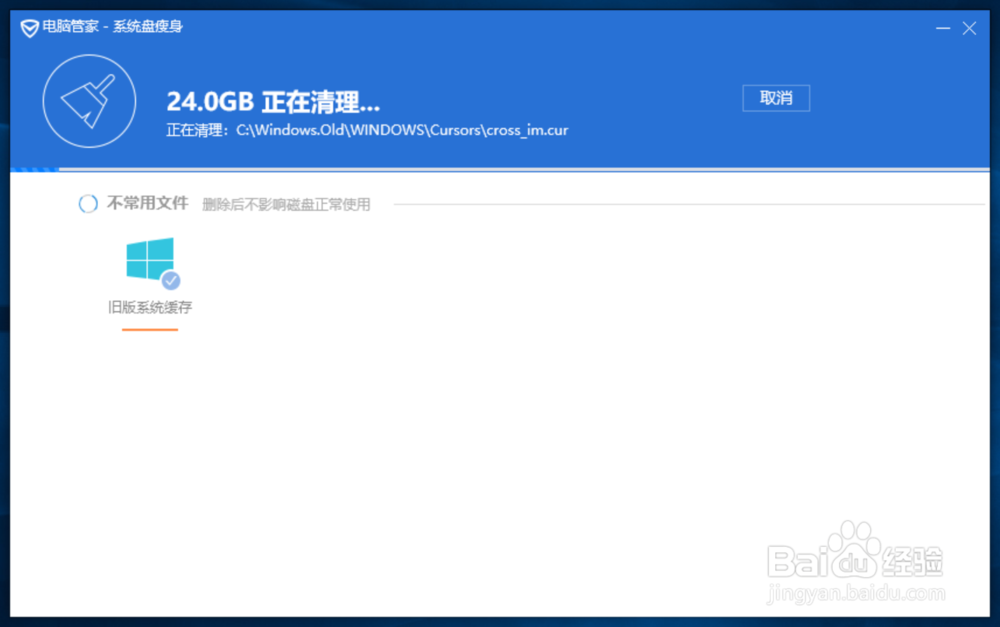The image size is (1000, 627).
Task: Click the Windows flag graphic above 旧版系统缓存 label
Action: click(x=149, y=258)
